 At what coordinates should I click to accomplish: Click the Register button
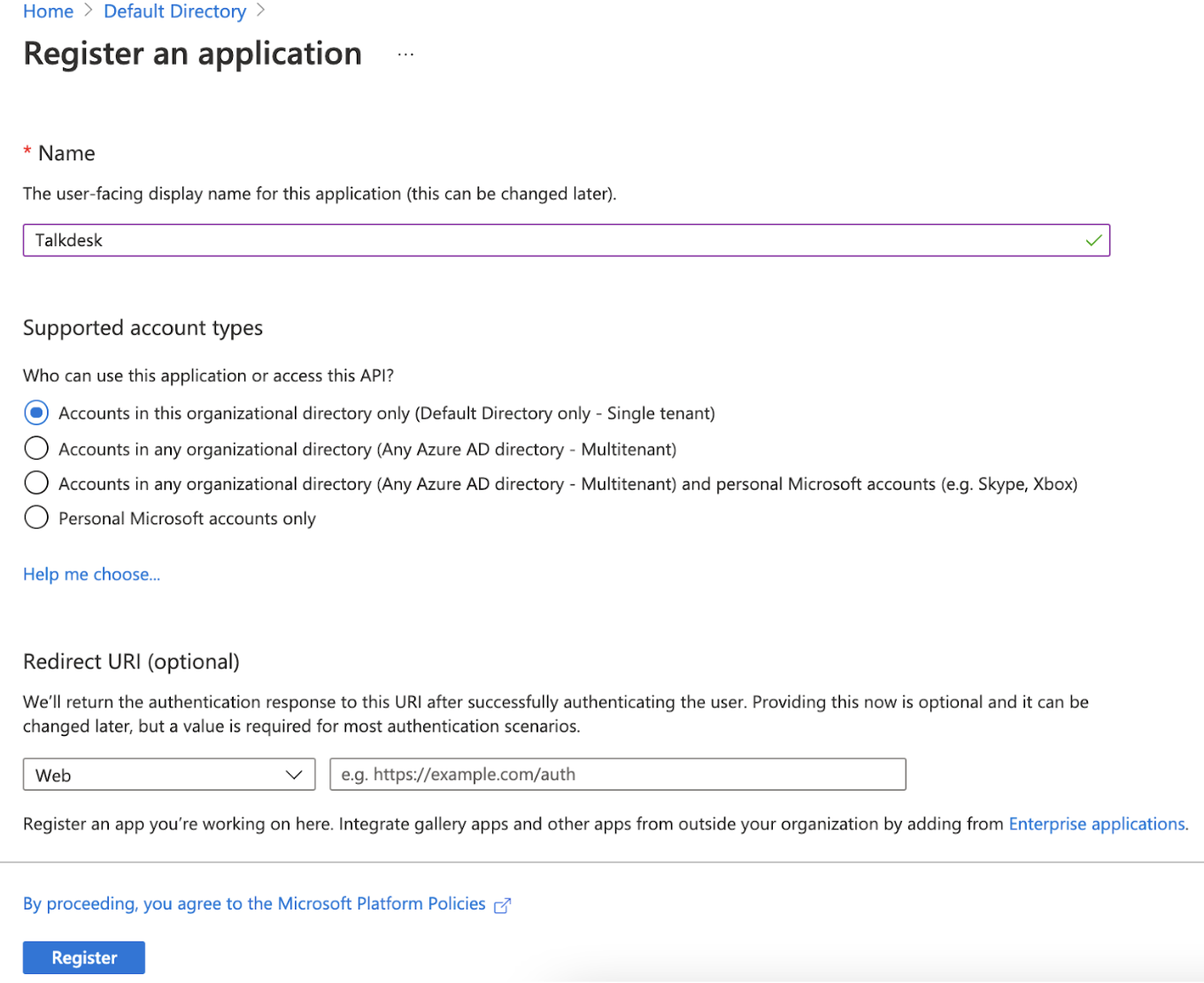click(x=84, y=957)
